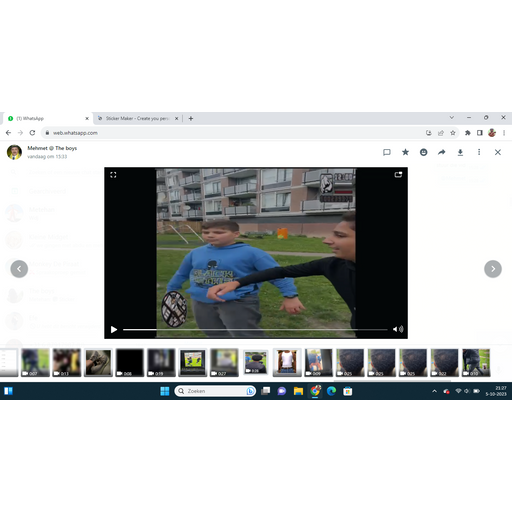Seek on the video progress bar

click(x=255, y=330)
